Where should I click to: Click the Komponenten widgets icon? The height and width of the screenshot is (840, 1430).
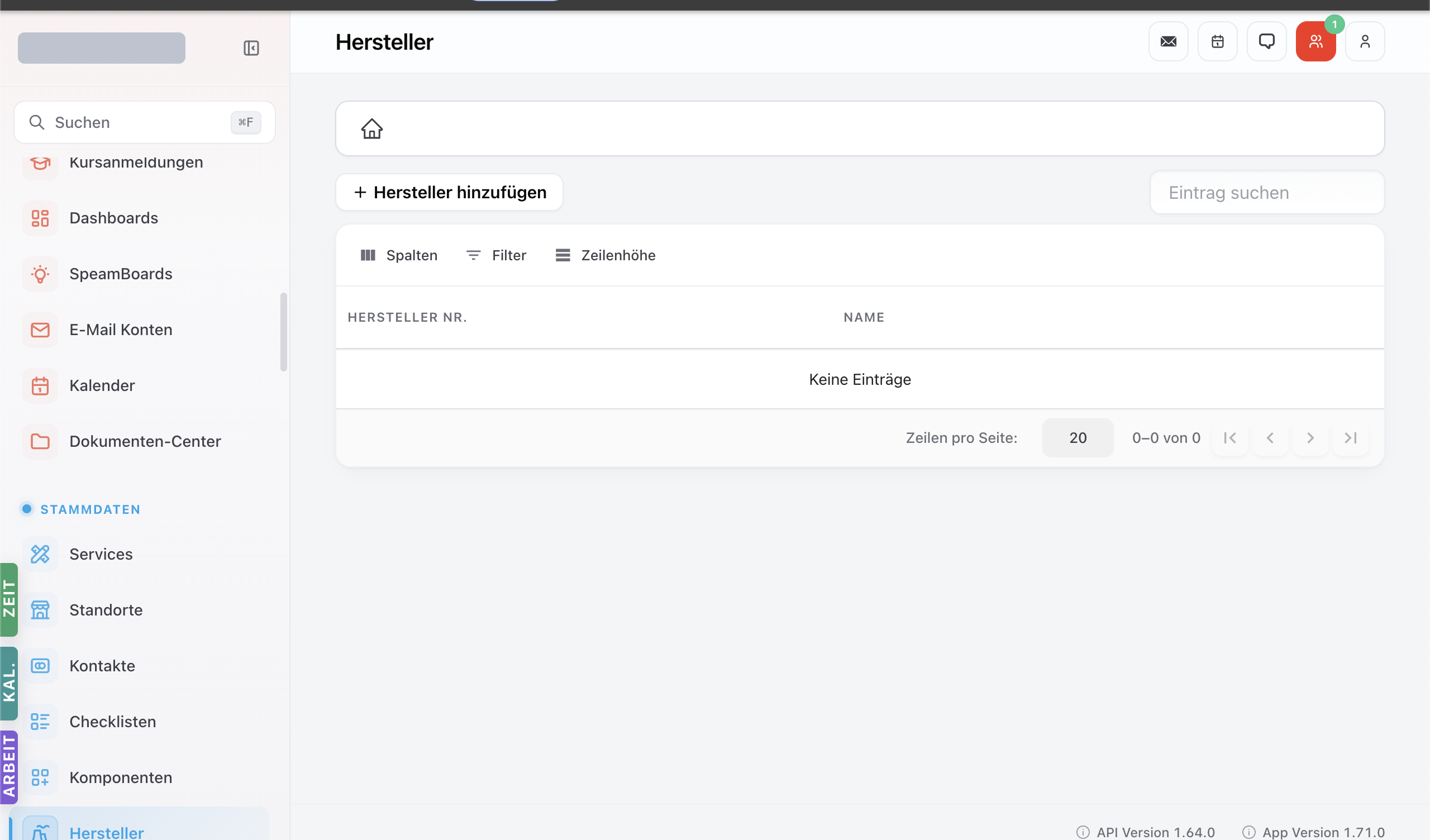40,777
